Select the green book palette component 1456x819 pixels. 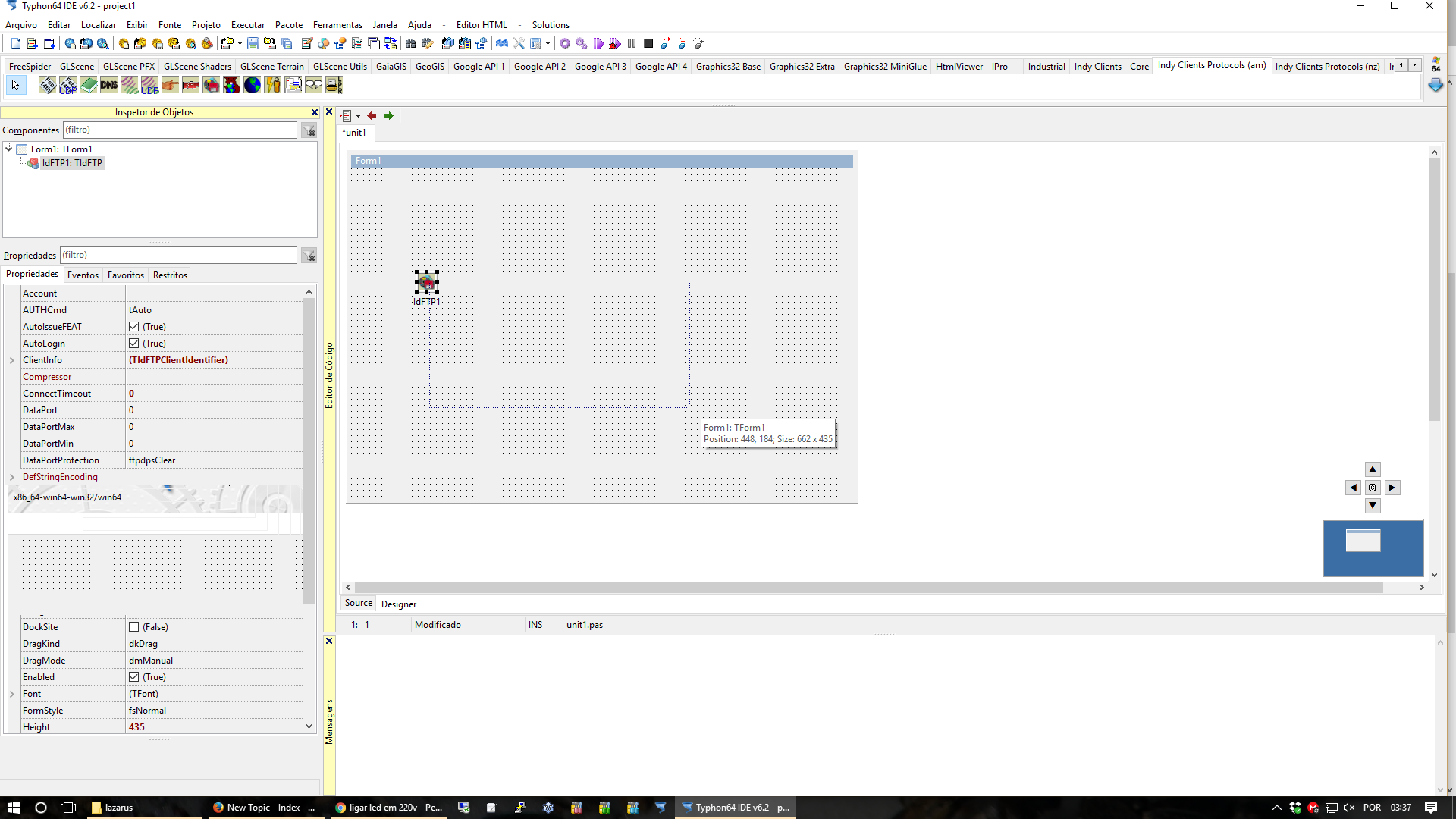point(89,85)
